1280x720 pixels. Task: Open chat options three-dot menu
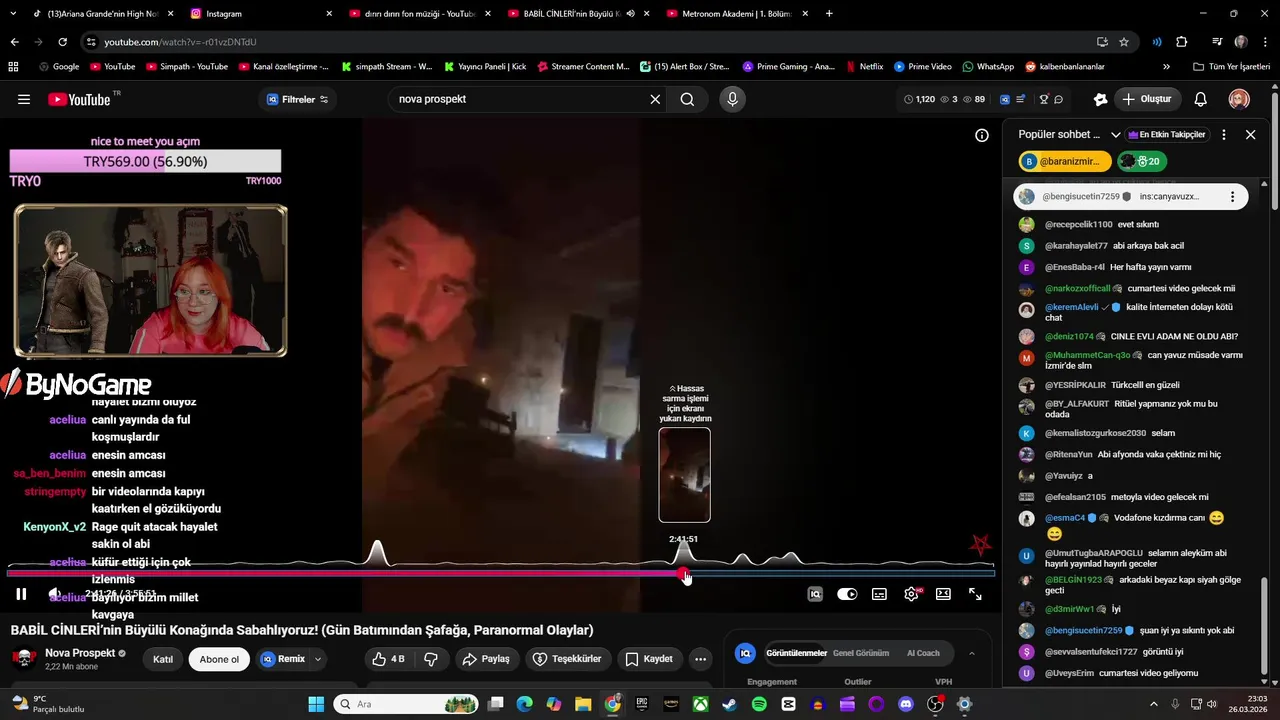[x=1223, y=134]
